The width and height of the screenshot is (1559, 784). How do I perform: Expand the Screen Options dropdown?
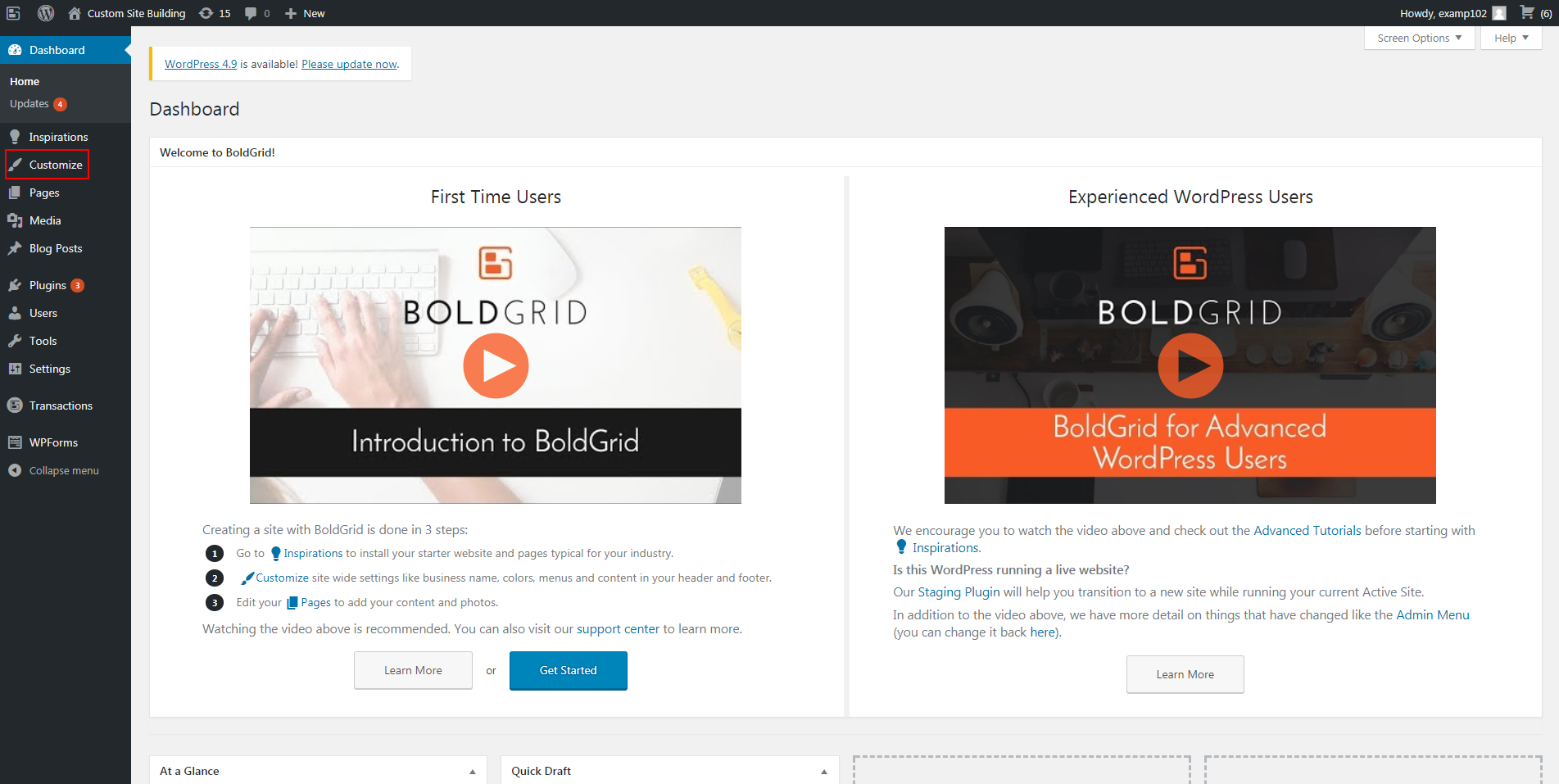tap(1419, 38)
